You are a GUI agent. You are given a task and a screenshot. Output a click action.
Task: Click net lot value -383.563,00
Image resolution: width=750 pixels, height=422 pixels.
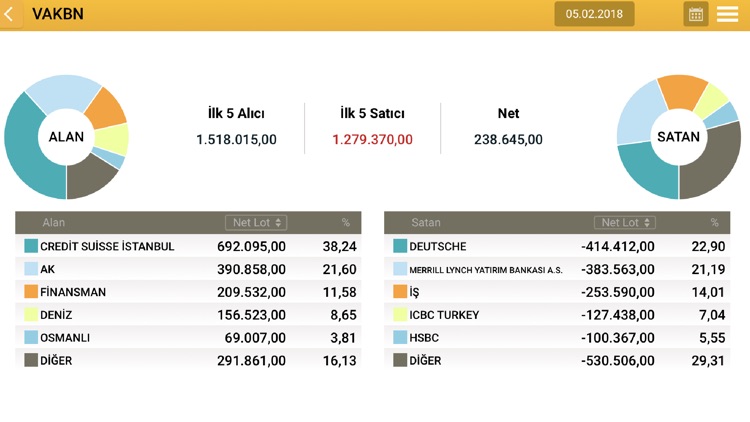(618, 269)
